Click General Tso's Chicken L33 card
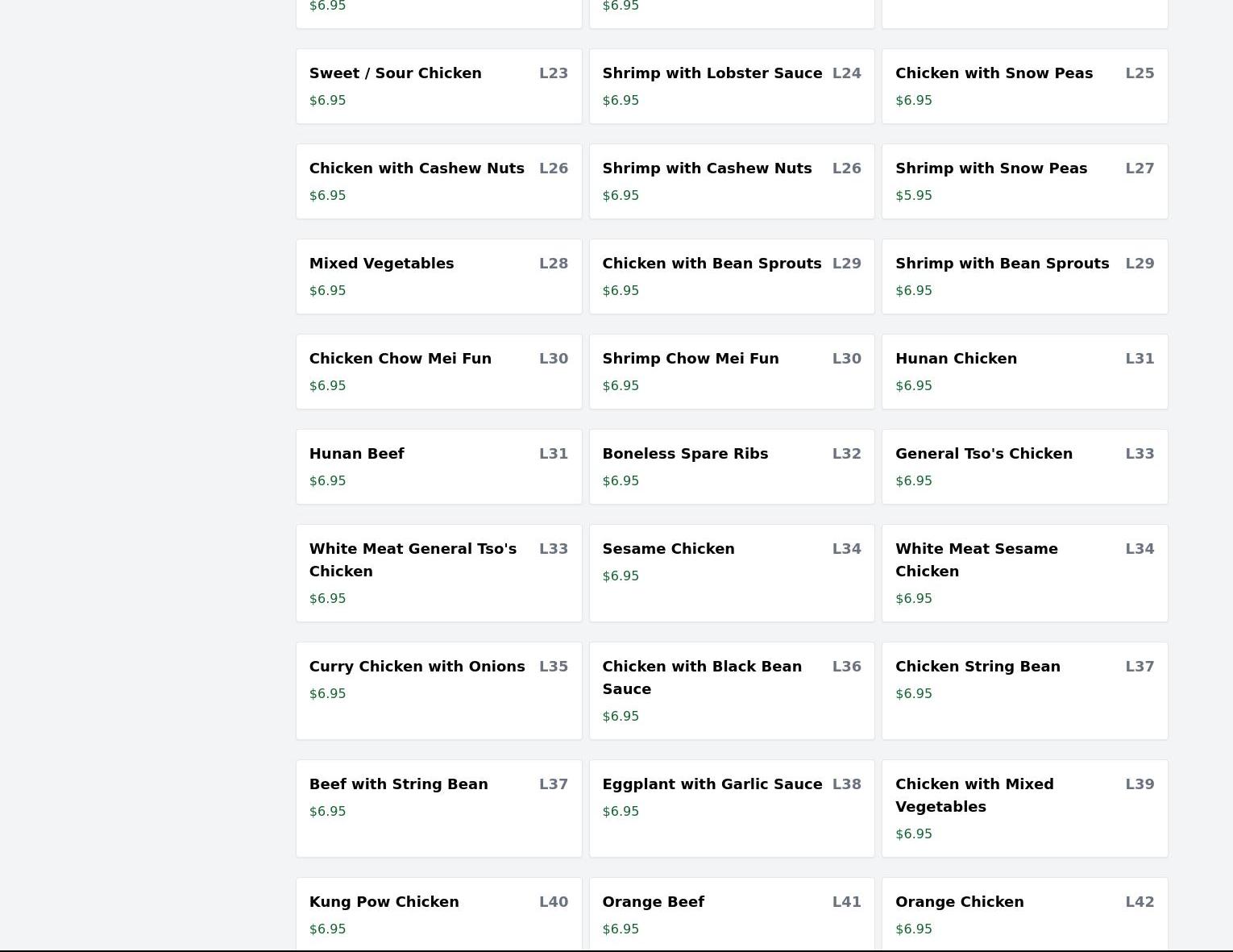 [1023, 467]
